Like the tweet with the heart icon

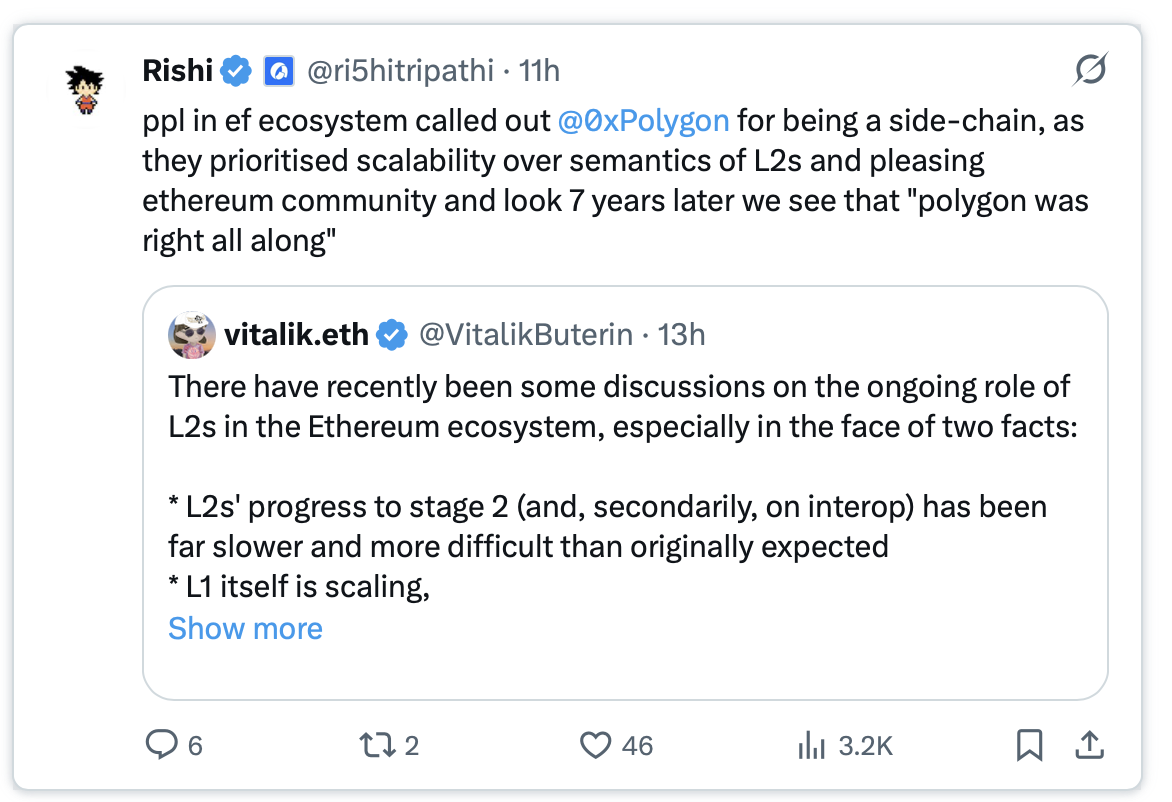596,745
